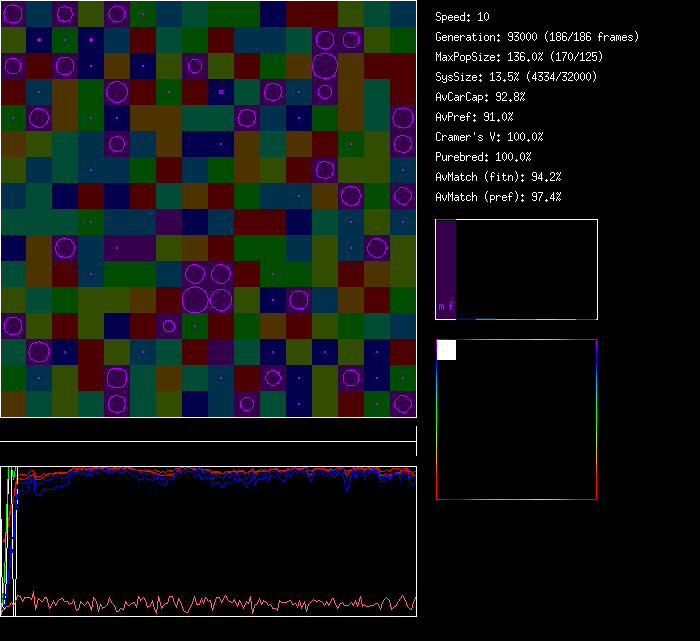The width and height of the screenshot is (700, 641).
Task: Click the Generation counter text
Action: [x=537, y=37]
